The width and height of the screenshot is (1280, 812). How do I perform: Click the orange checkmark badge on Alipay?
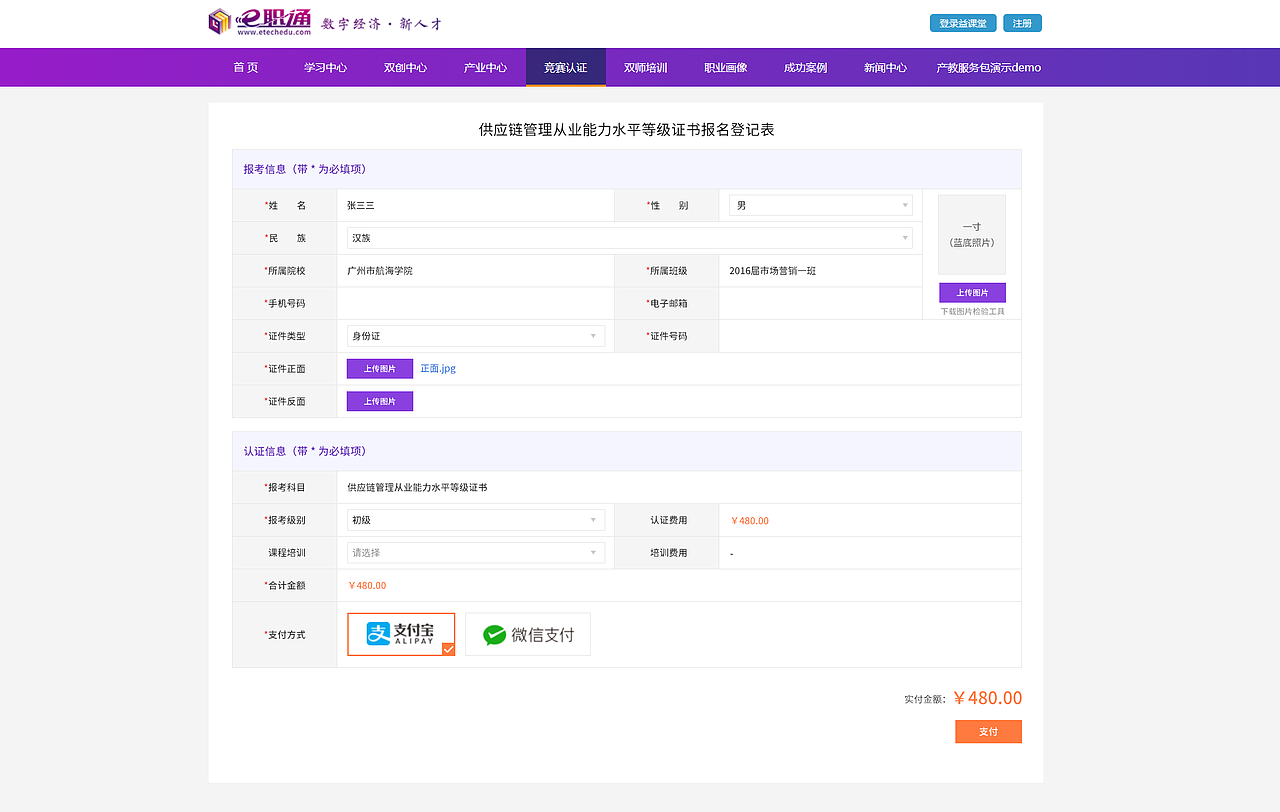(447, 651)
